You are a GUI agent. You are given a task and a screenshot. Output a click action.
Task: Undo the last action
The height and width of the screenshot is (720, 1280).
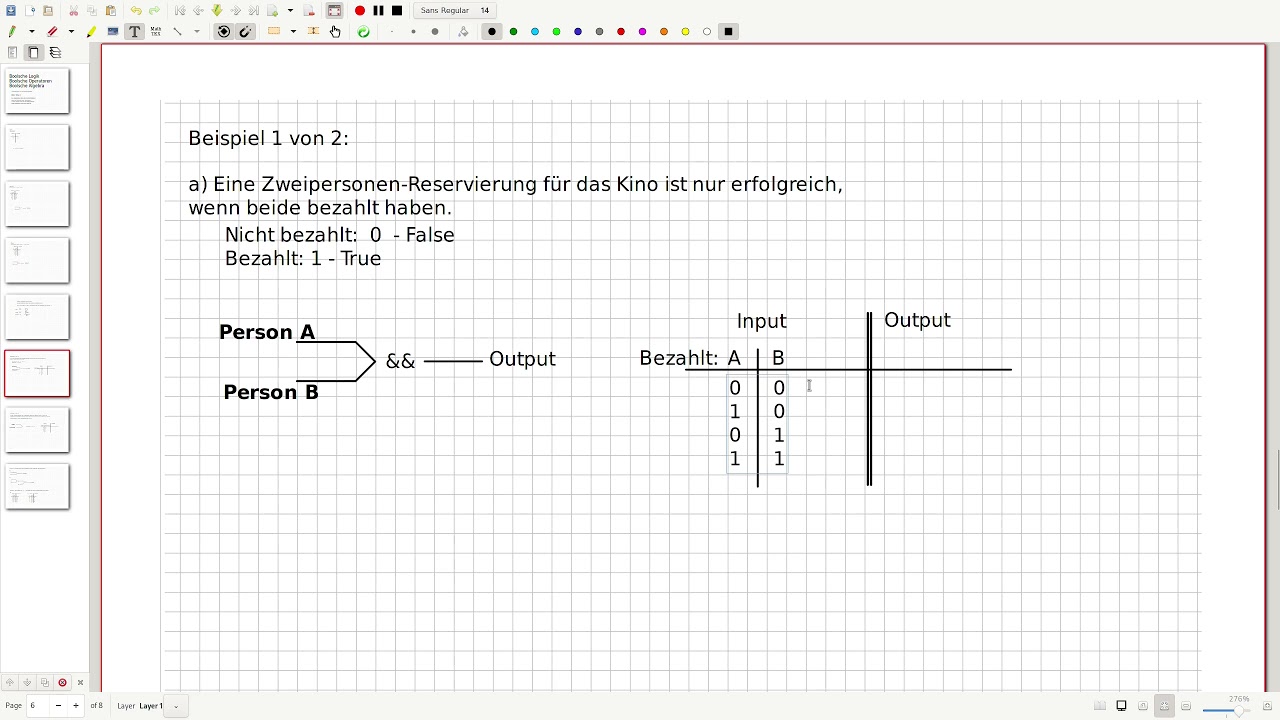pos(136,10)
